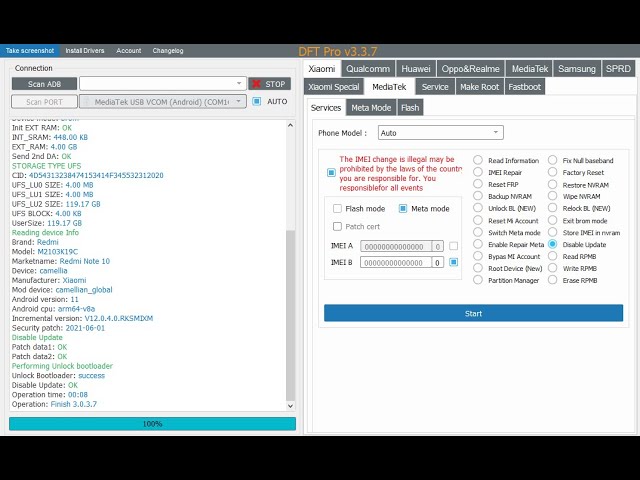The height and width of the screenshot is (480, 640).
Task: Switch to the Qualcomm tab
Action: pos(368,69)
